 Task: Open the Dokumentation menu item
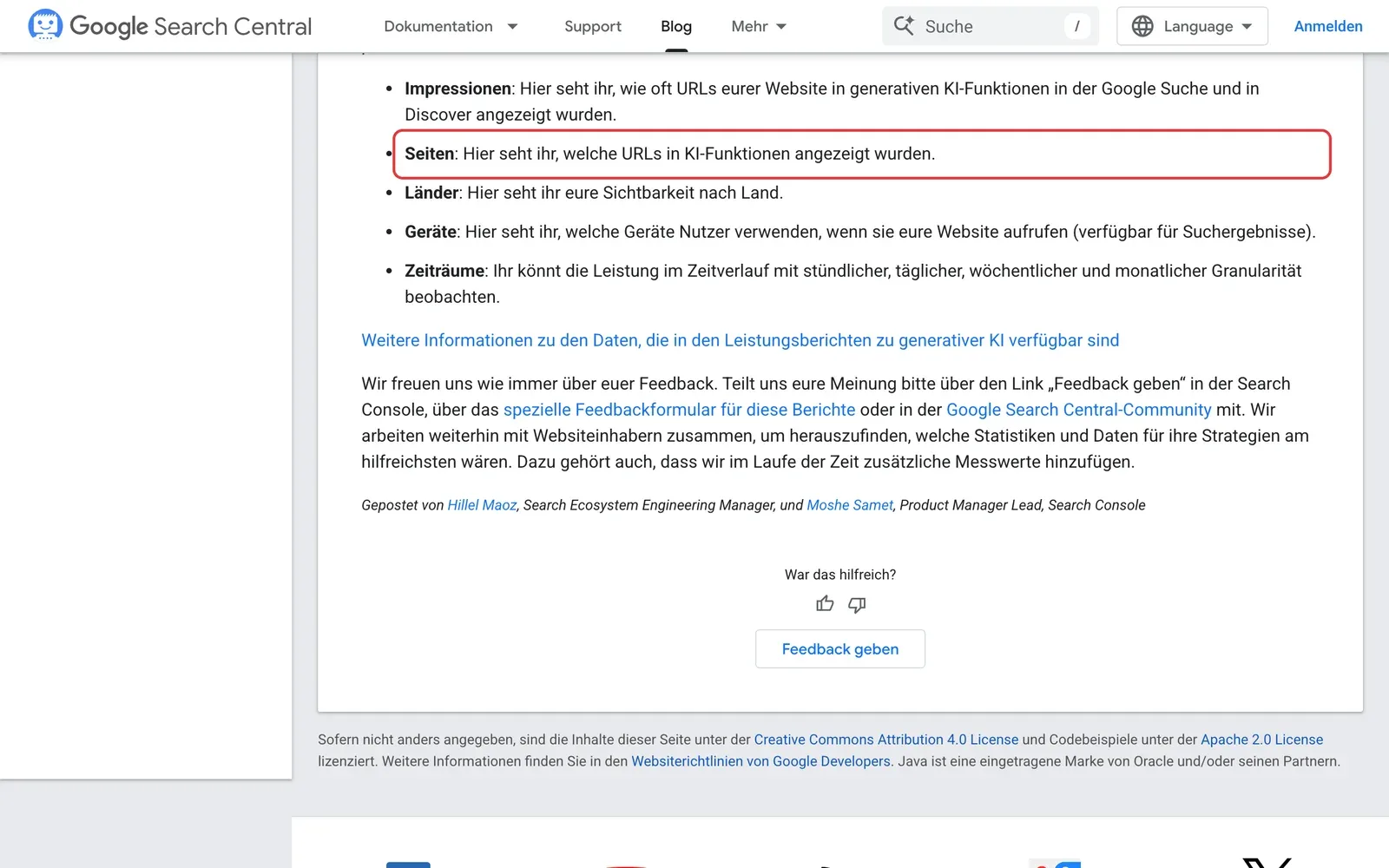pos(438,26)
